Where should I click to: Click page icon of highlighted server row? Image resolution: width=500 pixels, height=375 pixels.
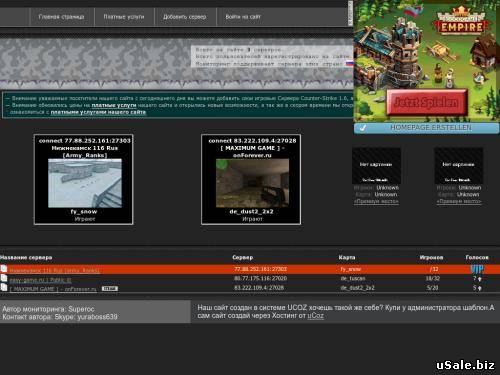coord(4,269)
